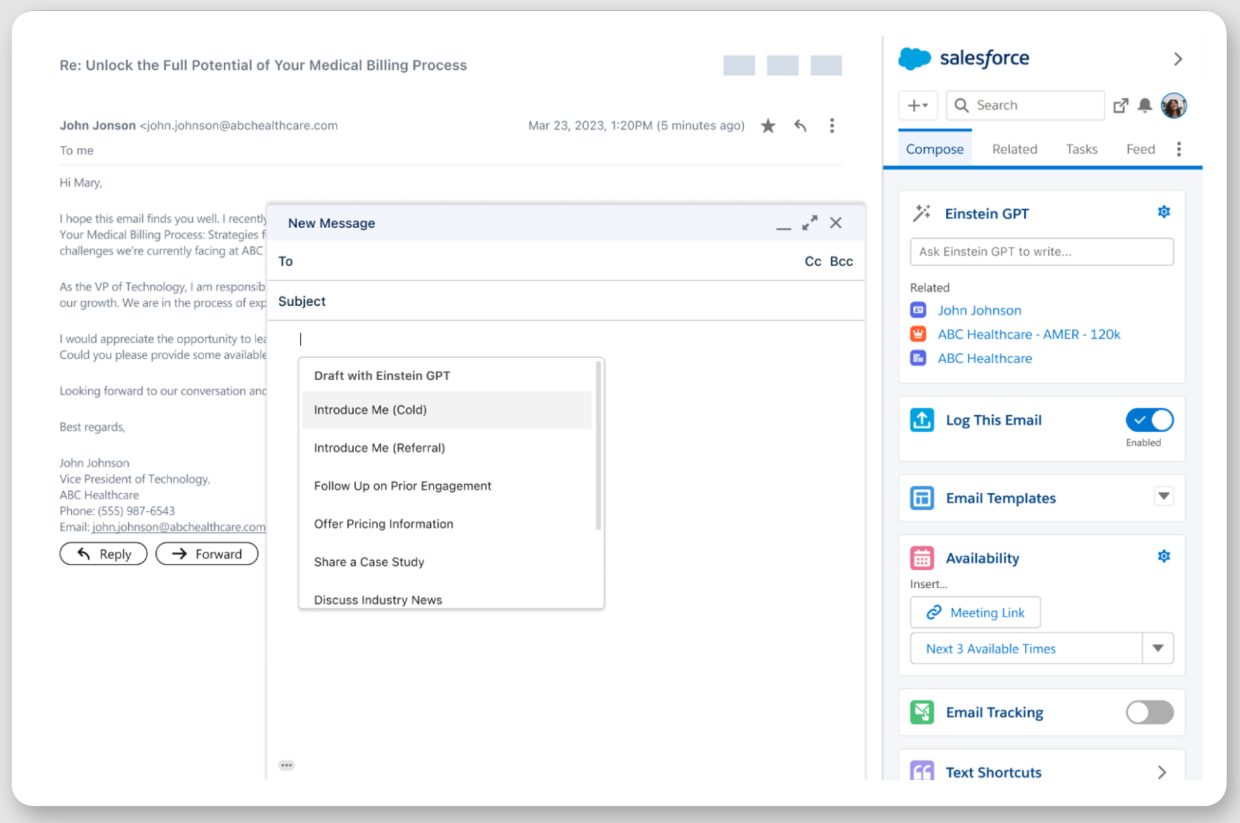Click the Einstein GPT sparkle icon

922,212
